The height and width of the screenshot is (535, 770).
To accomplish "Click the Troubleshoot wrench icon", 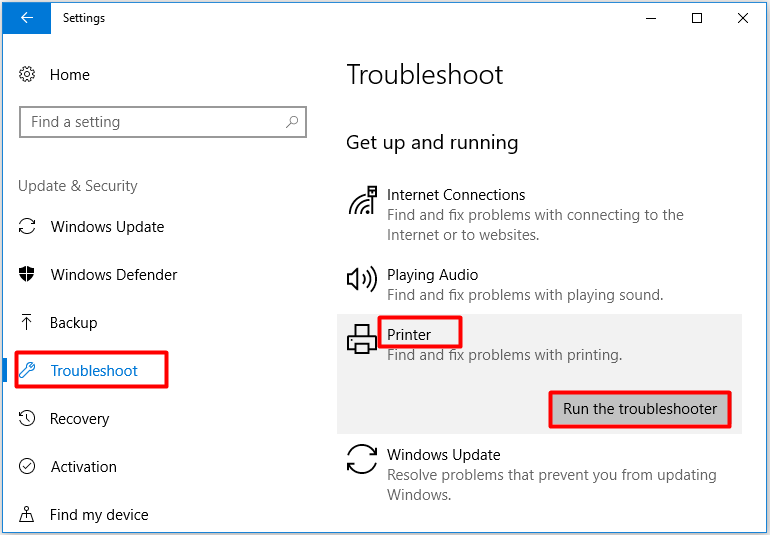I will pos(27,370).
